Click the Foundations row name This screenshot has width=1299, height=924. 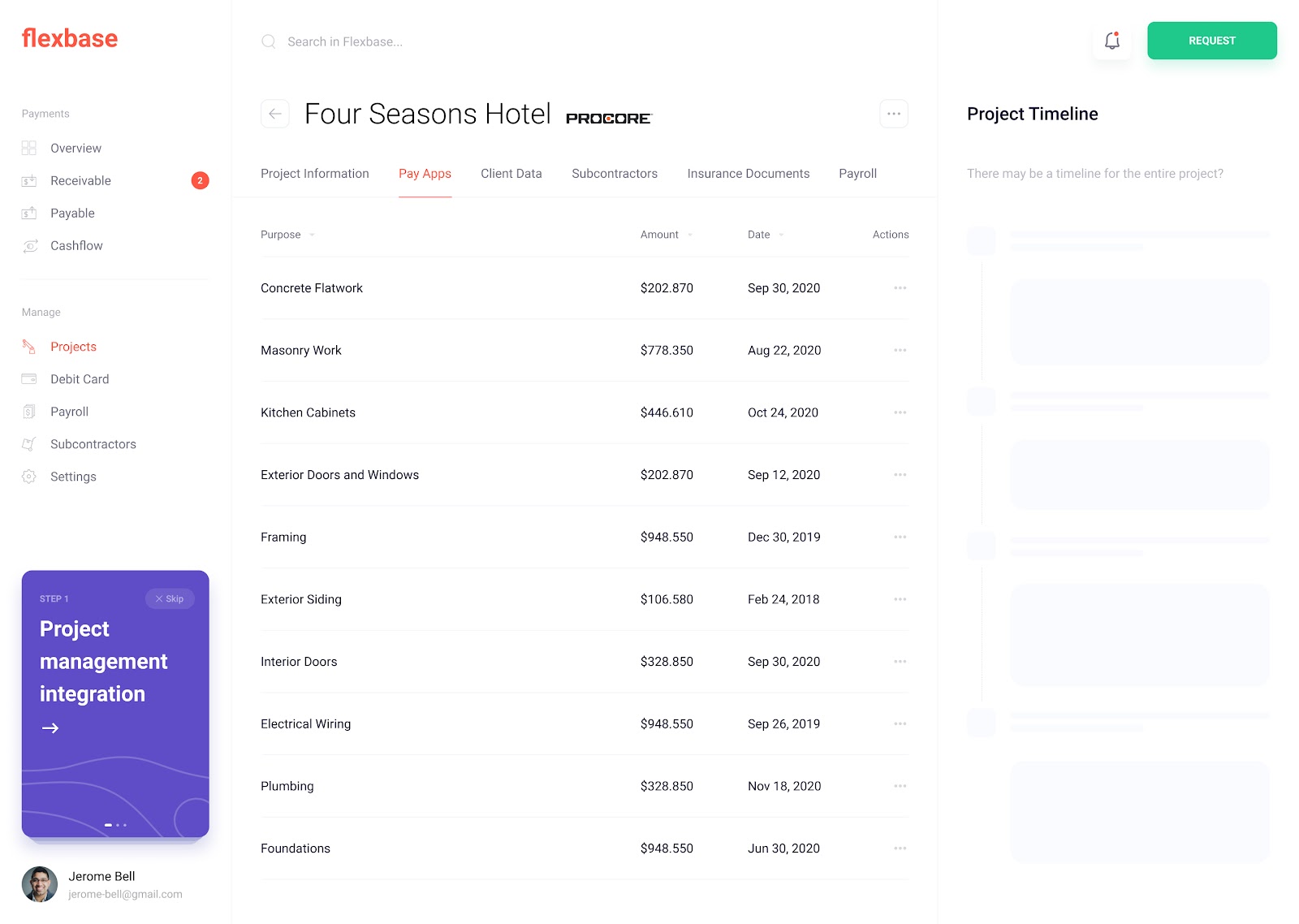[296, 848]
